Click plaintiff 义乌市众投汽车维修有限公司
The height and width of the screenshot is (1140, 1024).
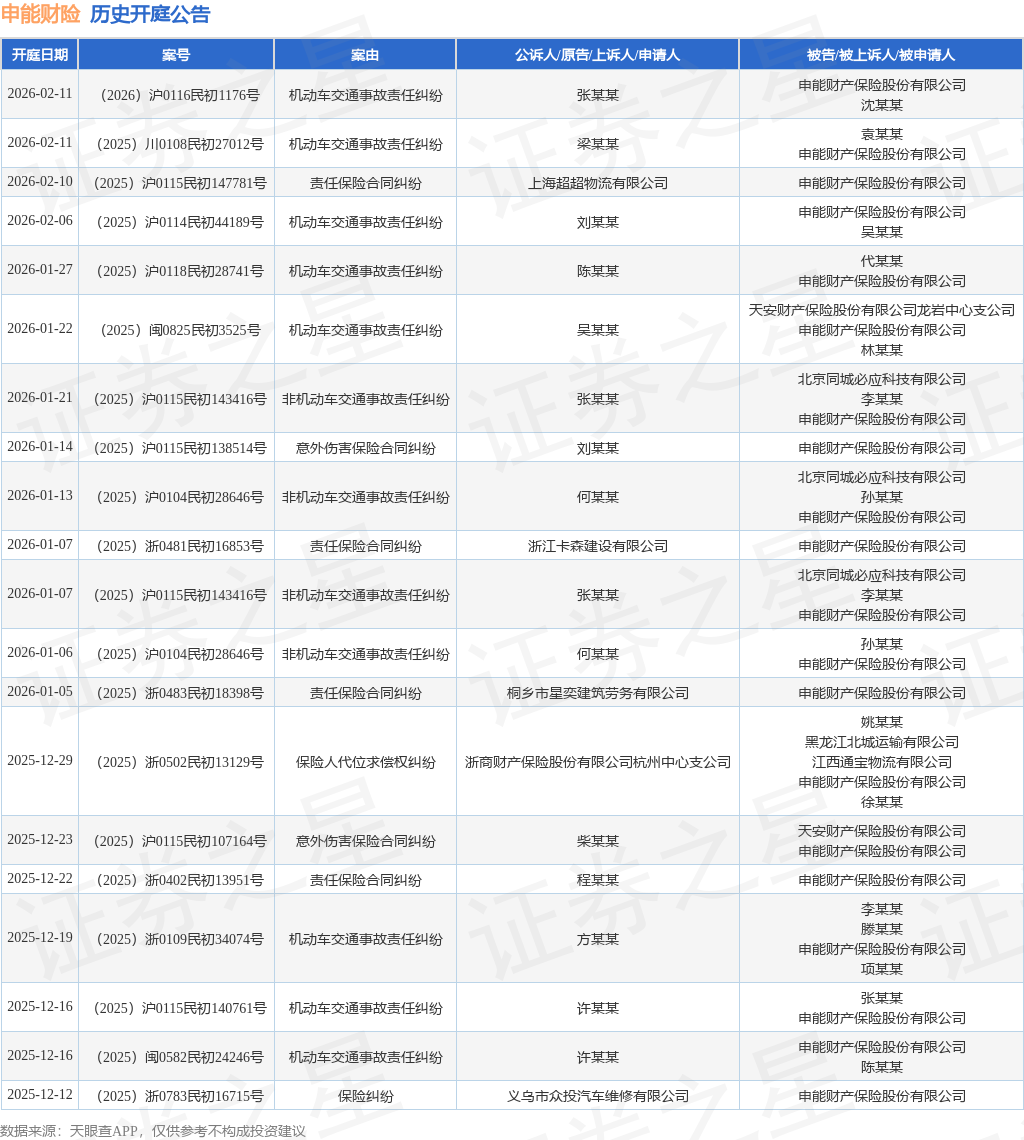[x=598, y=1096]
